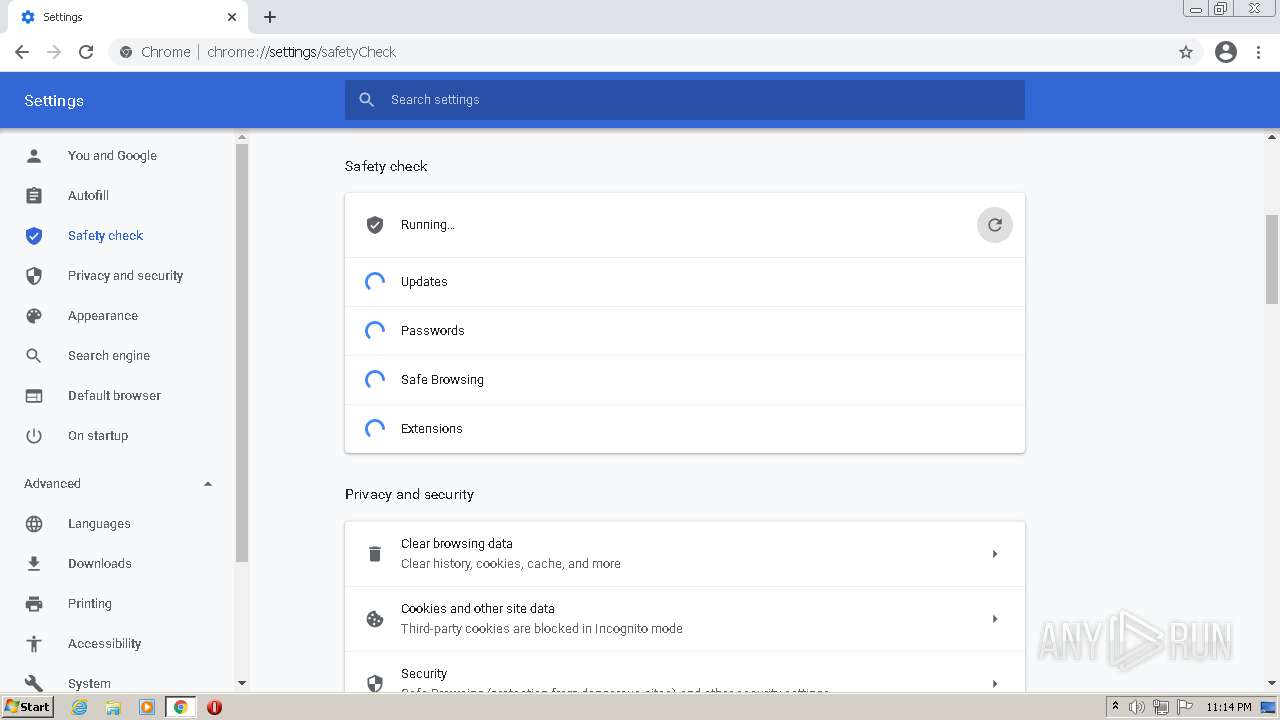
Task: Open Default browser settings
Action: coord(114,396)
